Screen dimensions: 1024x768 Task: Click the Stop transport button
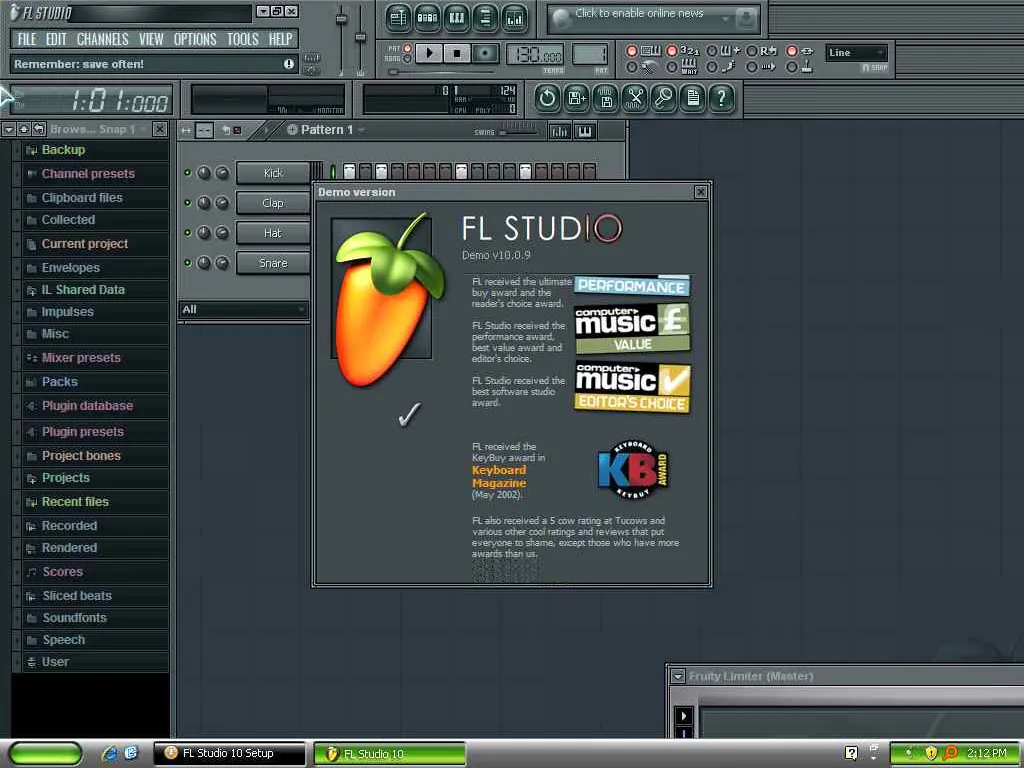[457, 54]
